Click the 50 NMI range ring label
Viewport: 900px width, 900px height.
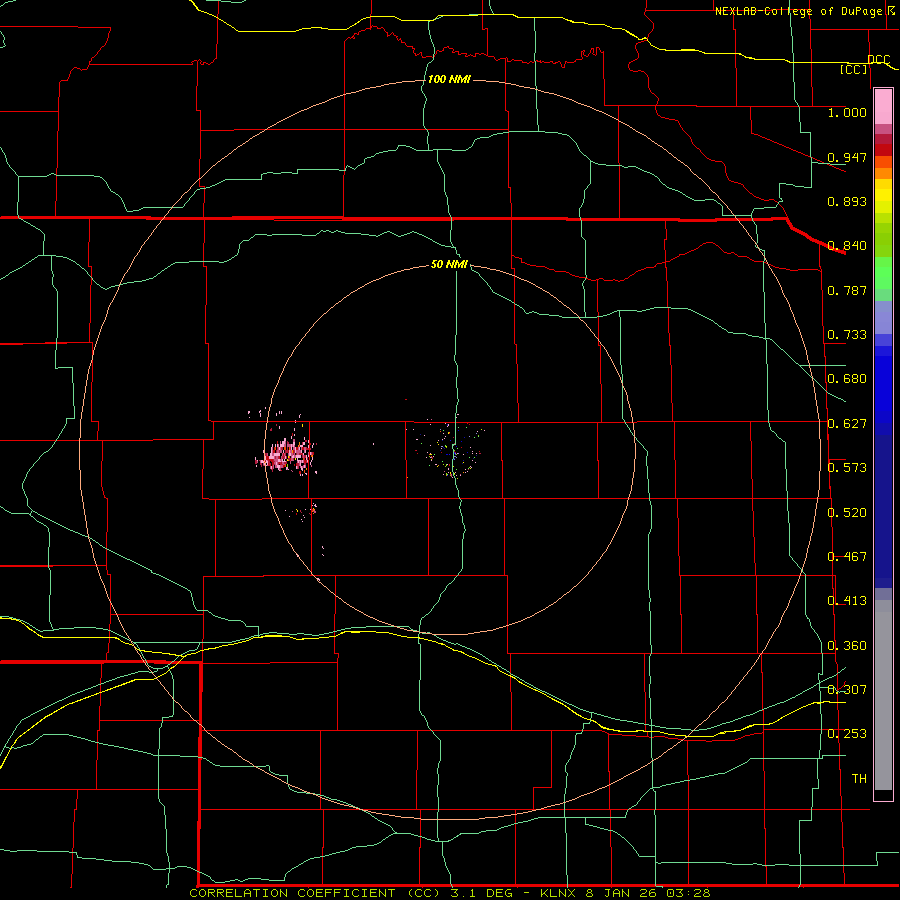tap(449, 264)
